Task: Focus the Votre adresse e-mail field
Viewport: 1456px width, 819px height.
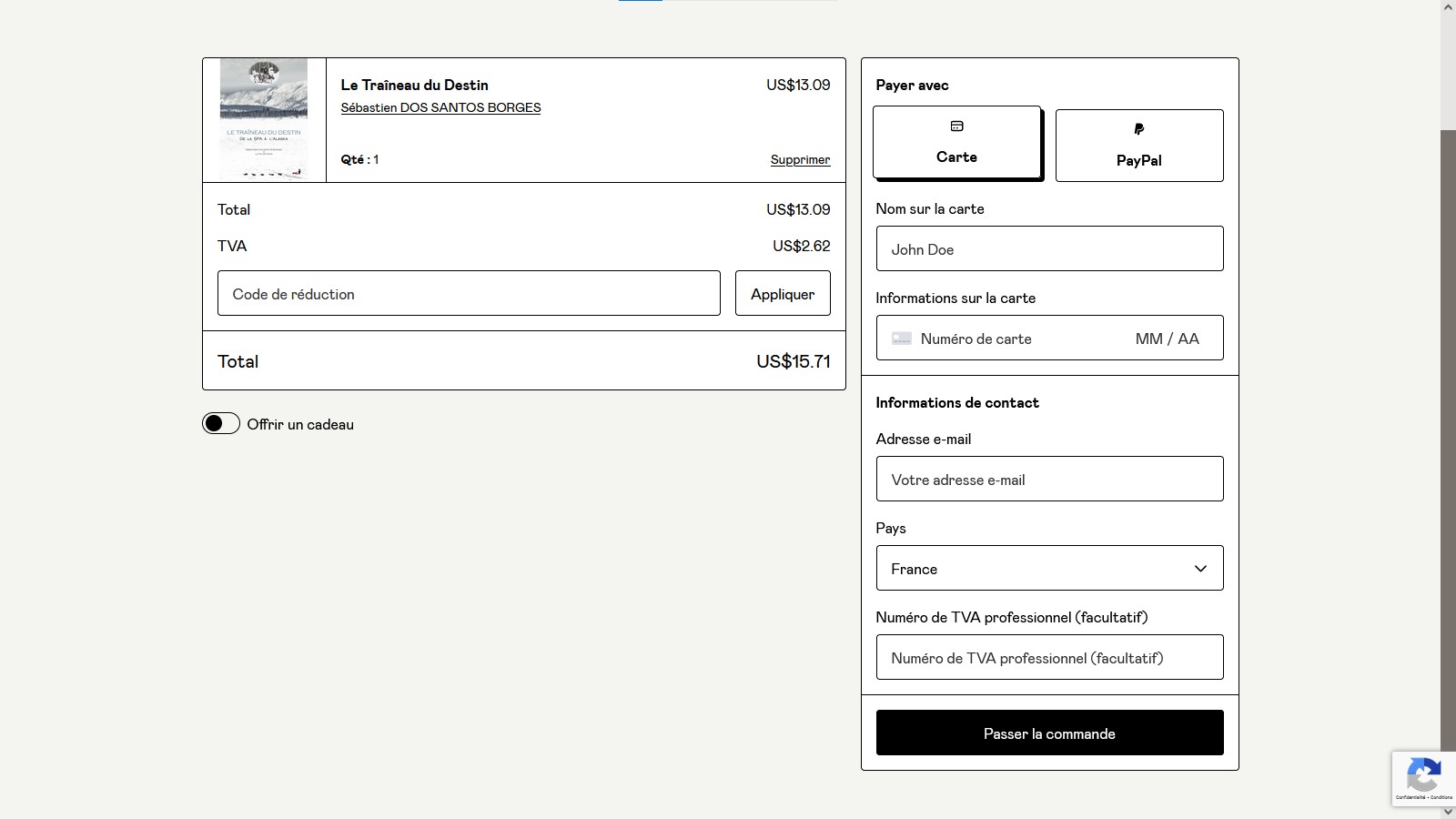Action: point(1048,480)
